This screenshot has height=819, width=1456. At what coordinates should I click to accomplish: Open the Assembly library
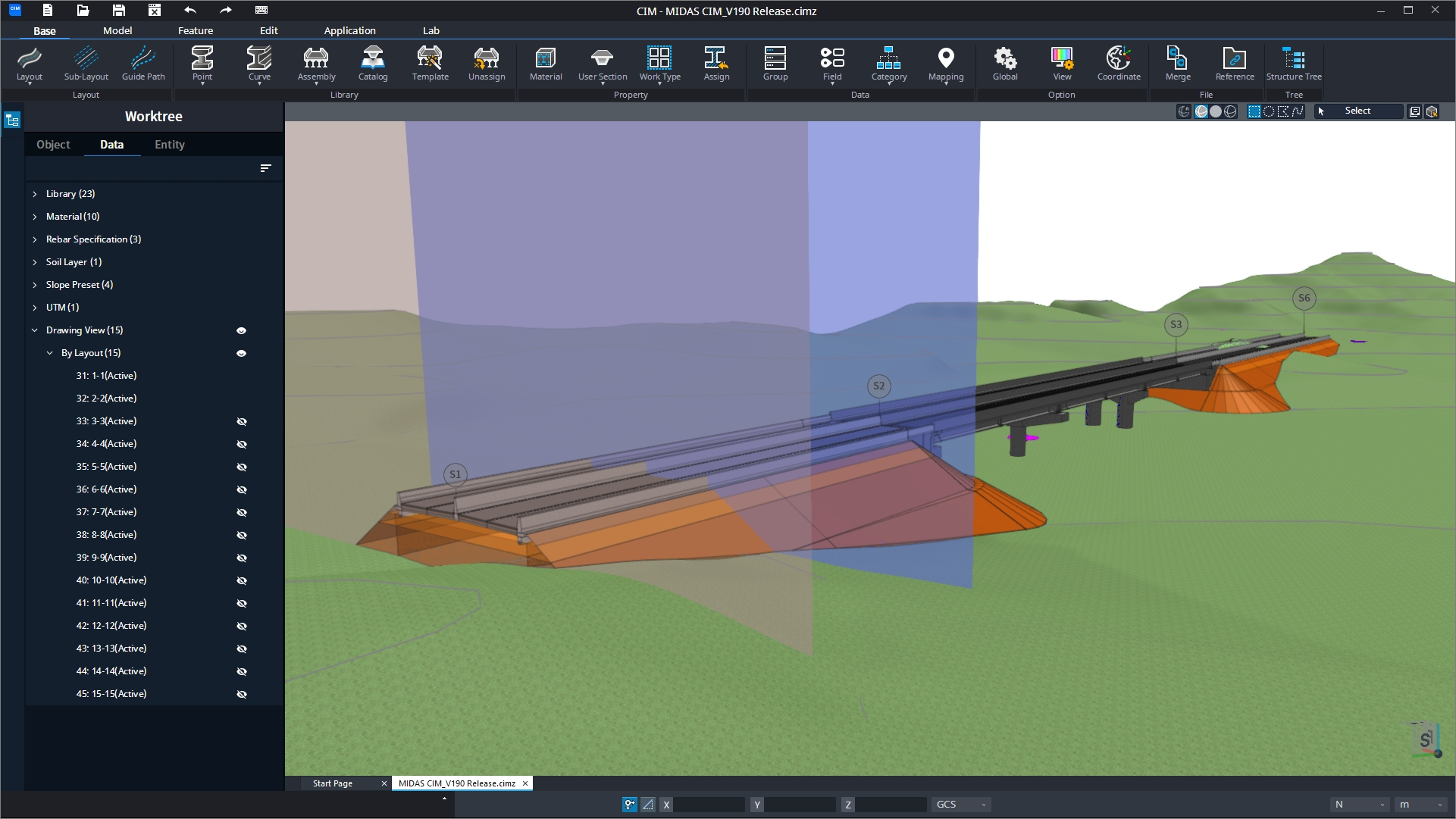pyautogui.click(x=316, y=64)
